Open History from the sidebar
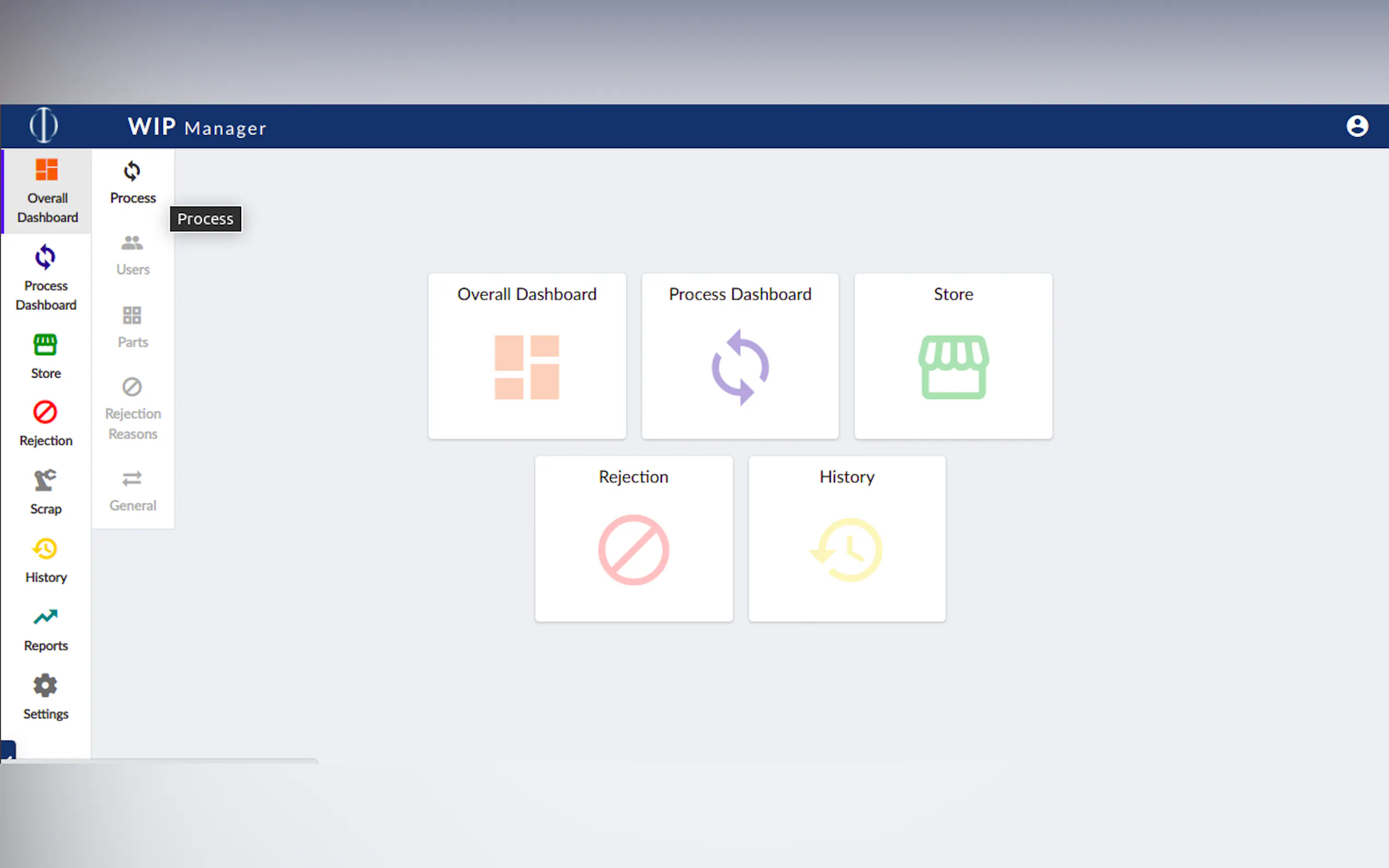The height and width of the screenshot is (868, 1389). point(45,560)
